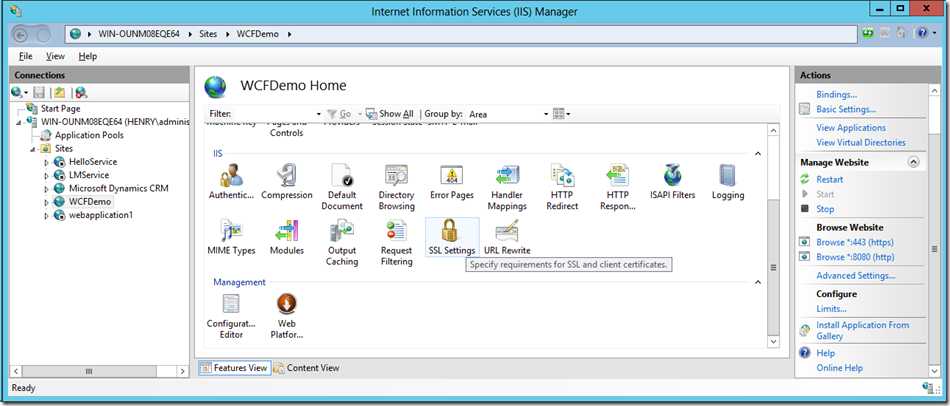Click the Refresh icon beside address bar

(868, 34)
